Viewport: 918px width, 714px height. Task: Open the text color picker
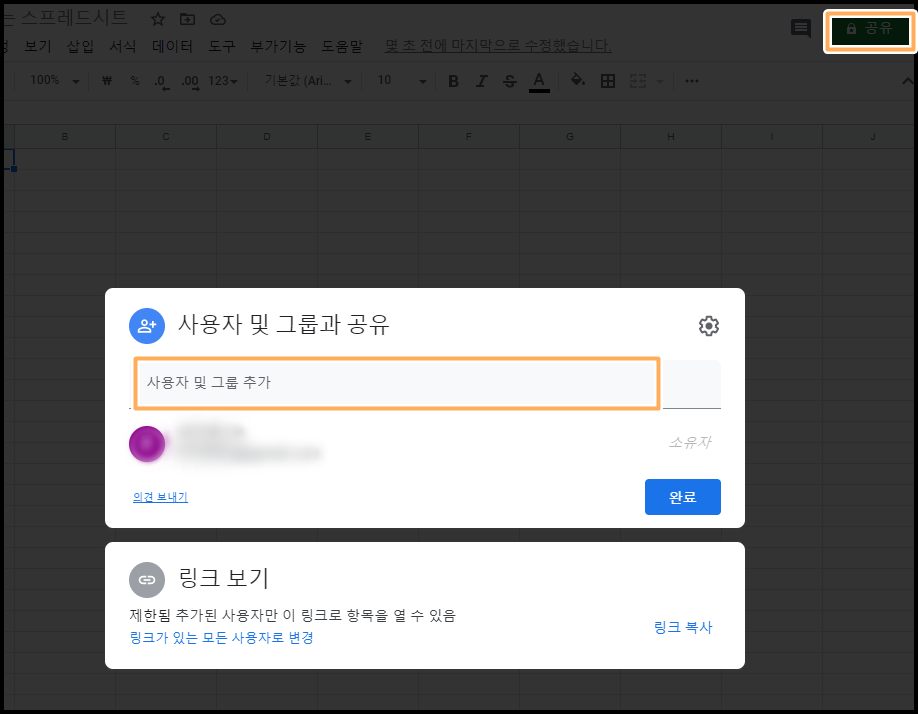tap(539, 81)
